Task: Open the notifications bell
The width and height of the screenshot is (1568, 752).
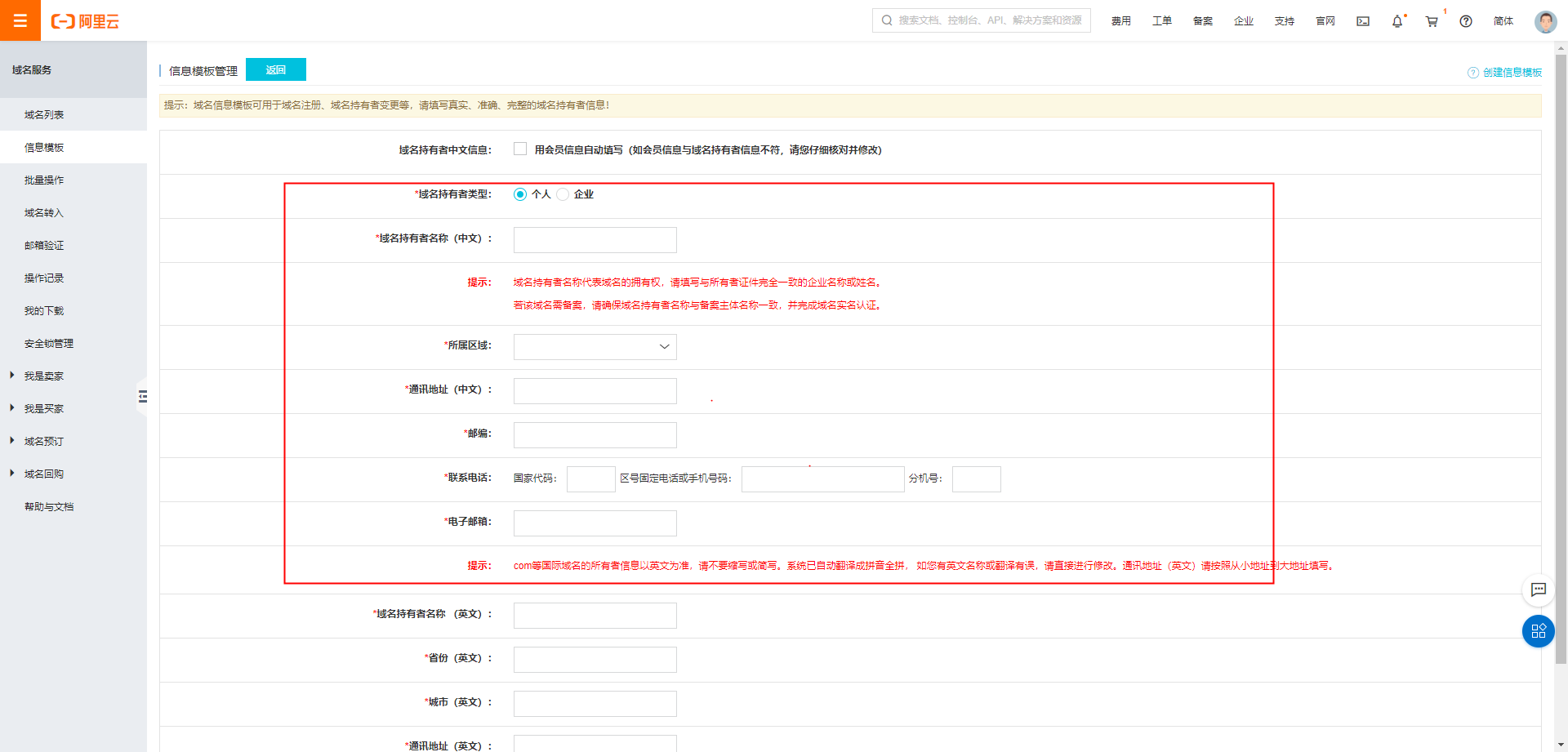Action: click(1397, 21)
